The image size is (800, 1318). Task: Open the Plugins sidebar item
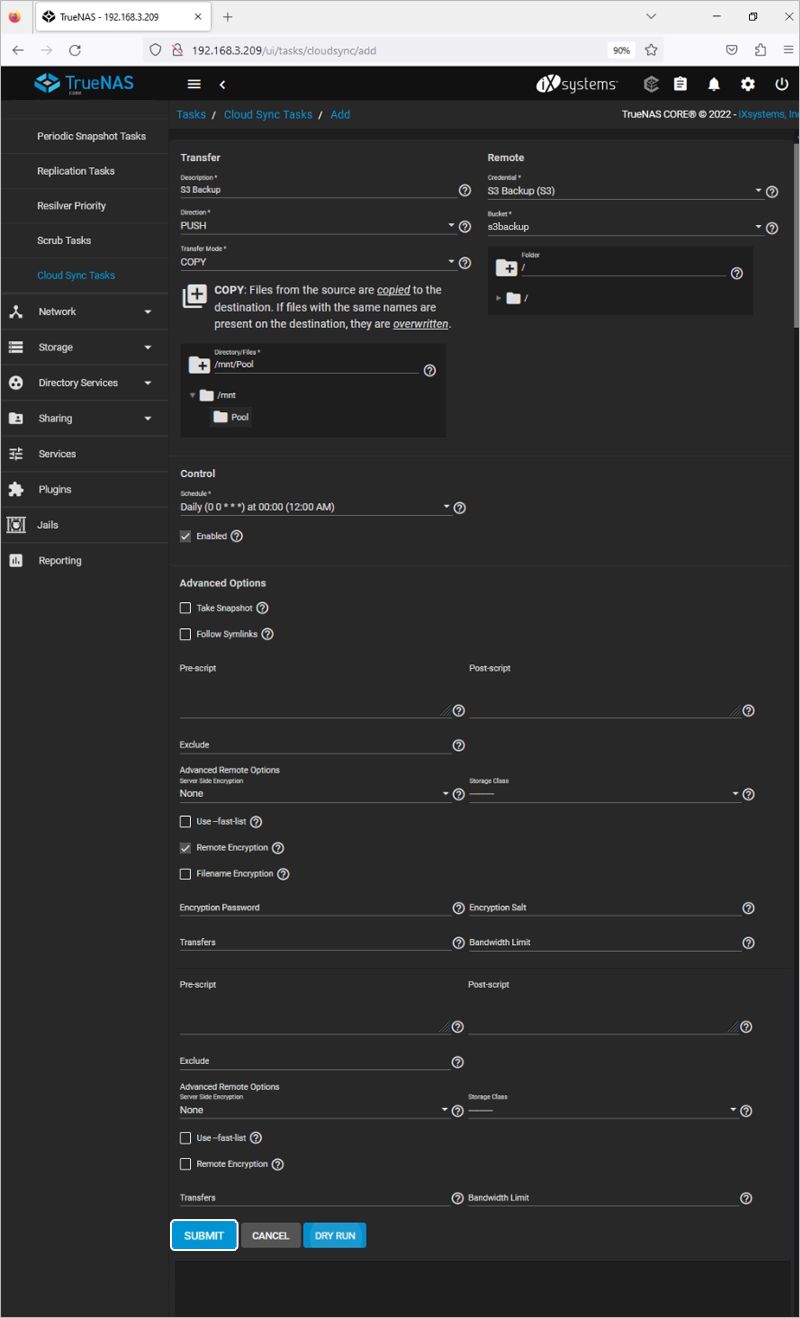point(84,490)
